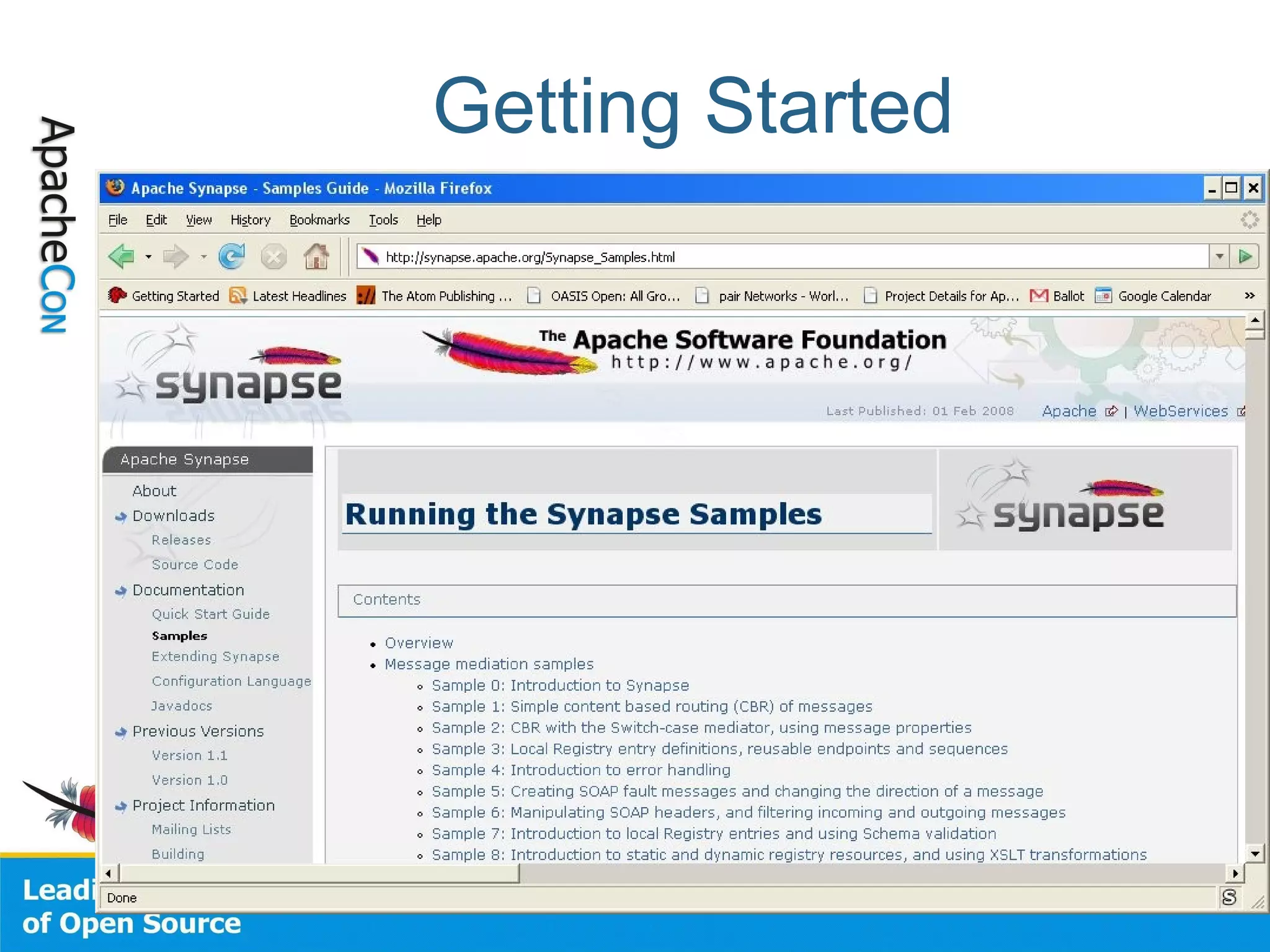Click the green Go arrow button

[1245, 257]
